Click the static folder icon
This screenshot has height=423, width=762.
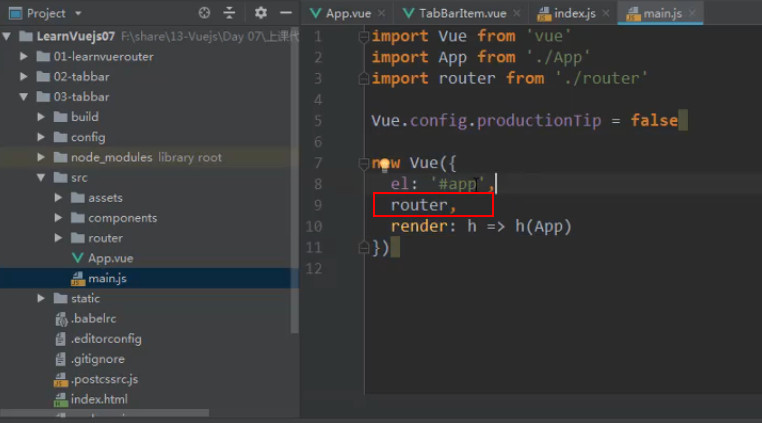(x=60, y=298)
